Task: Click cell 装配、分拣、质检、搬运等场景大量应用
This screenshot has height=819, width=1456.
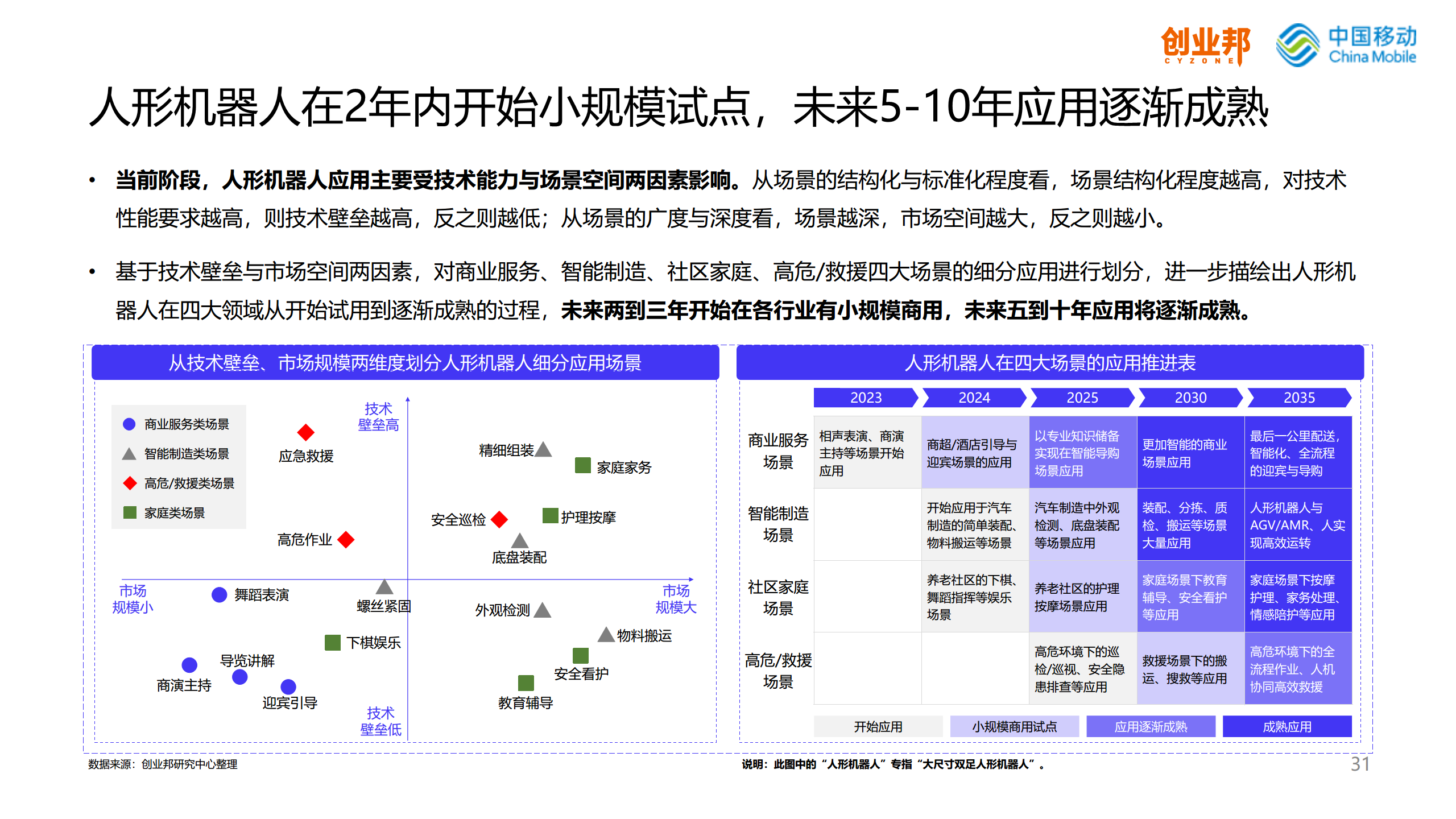Action: (x=1190, y=525)
